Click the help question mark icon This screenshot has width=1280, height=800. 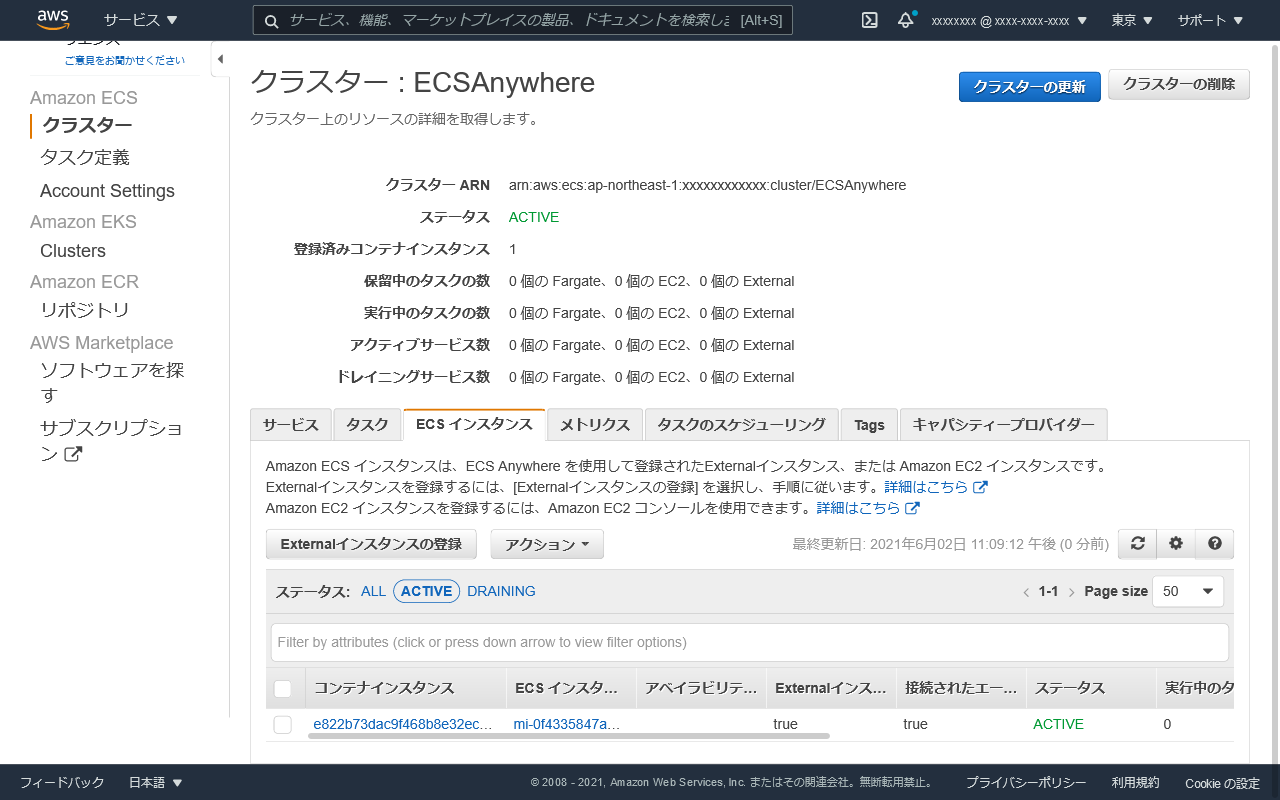pos(1213,543)
